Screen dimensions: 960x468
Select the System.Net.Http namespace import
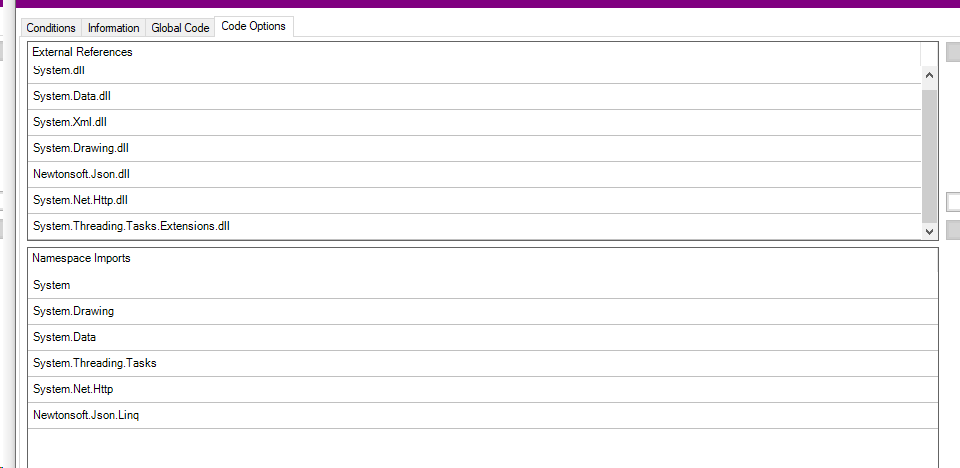point(483,389)
